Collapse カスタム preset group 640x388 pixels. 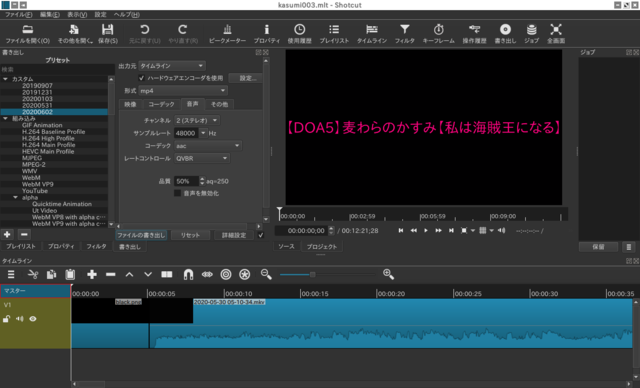[5, 79]
